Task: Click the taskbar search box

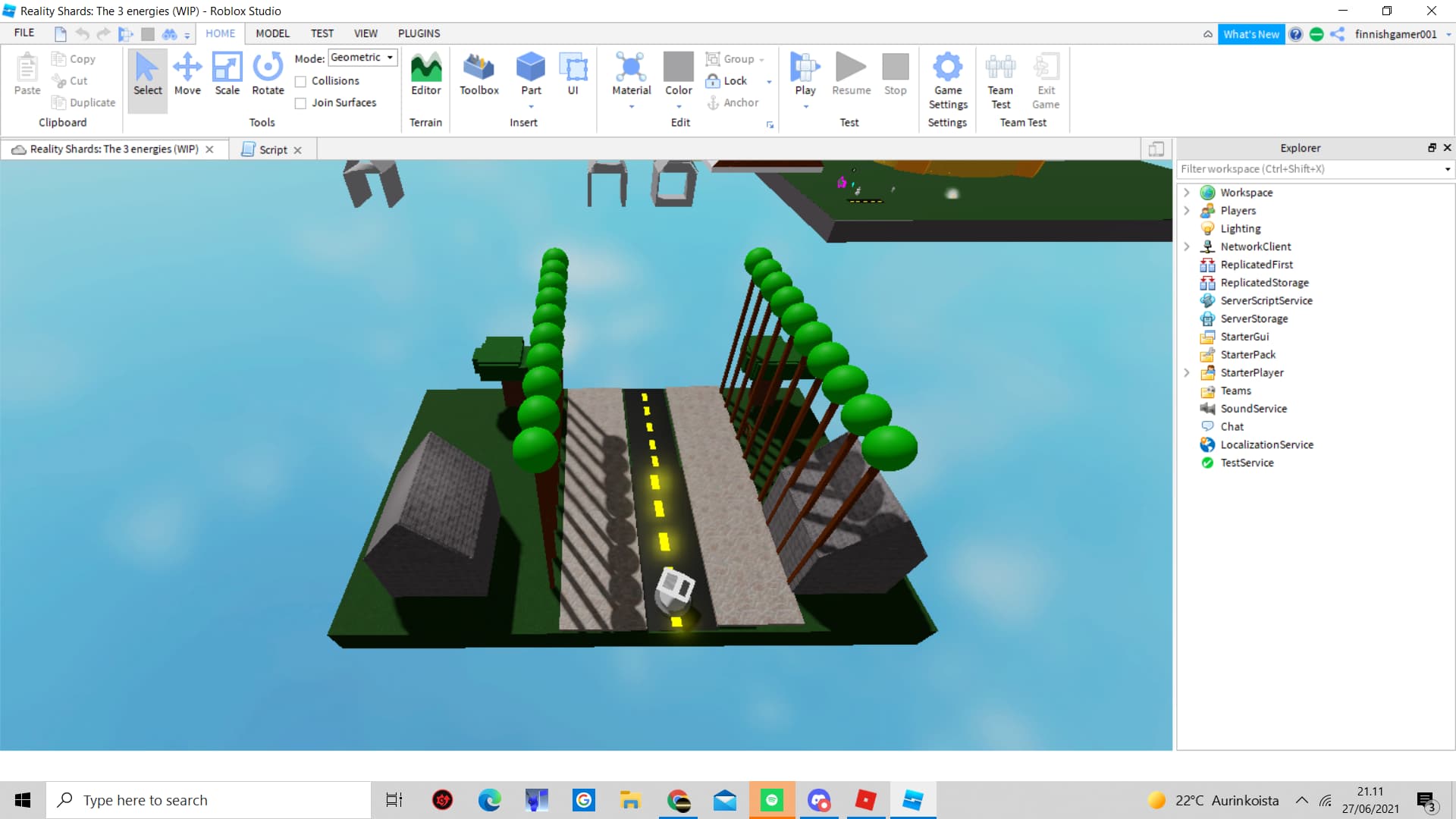Action: pyautogui.click(x=209, y=800)
